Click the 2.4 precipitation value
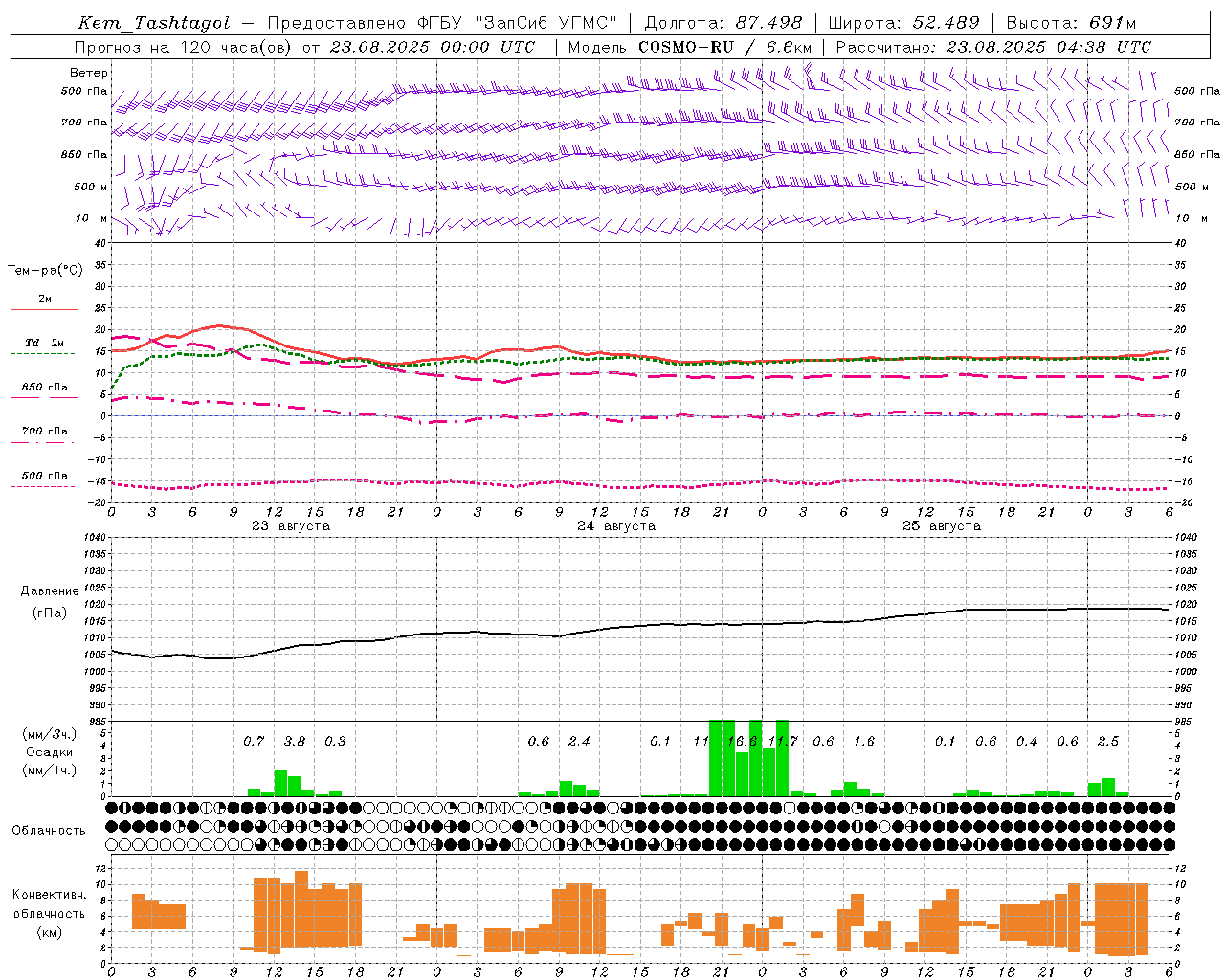 pos(579,741)
